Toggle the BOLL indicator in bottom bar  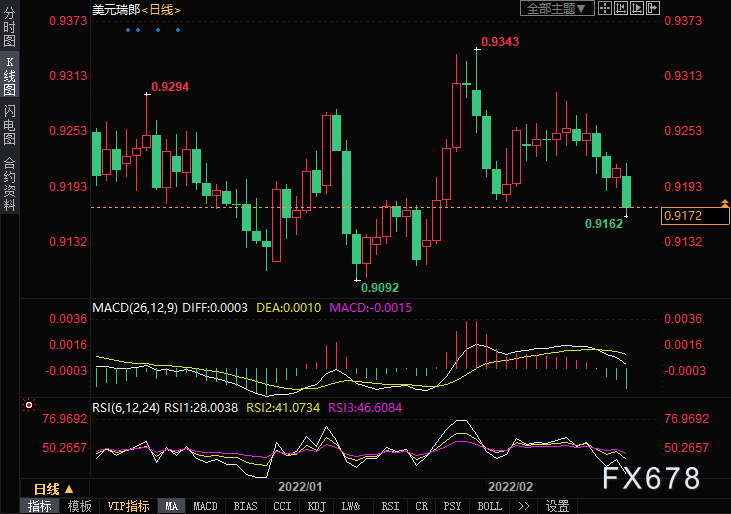[x=489, y=506]
